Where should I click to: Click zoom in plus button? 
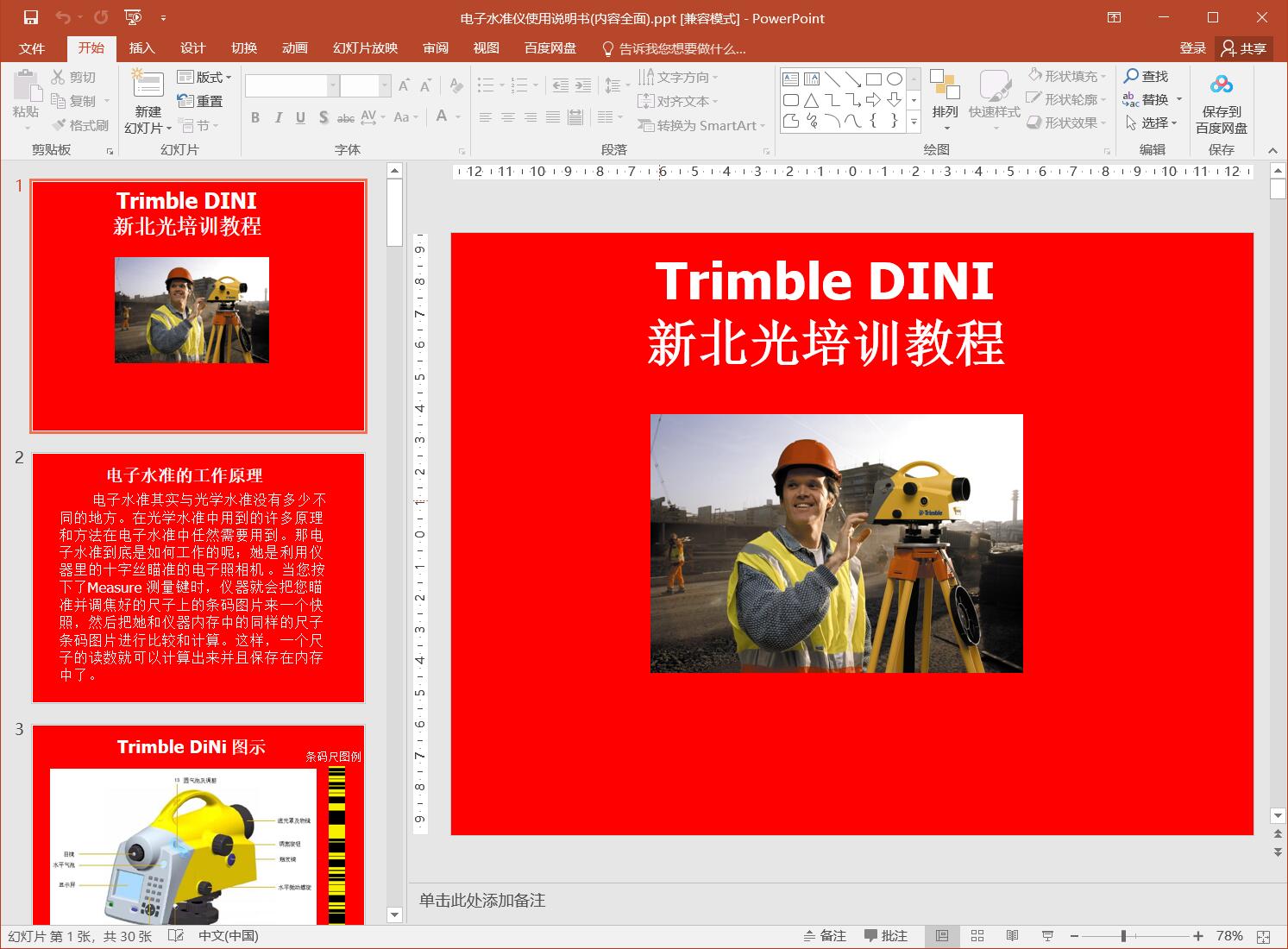click(1198, 936)
